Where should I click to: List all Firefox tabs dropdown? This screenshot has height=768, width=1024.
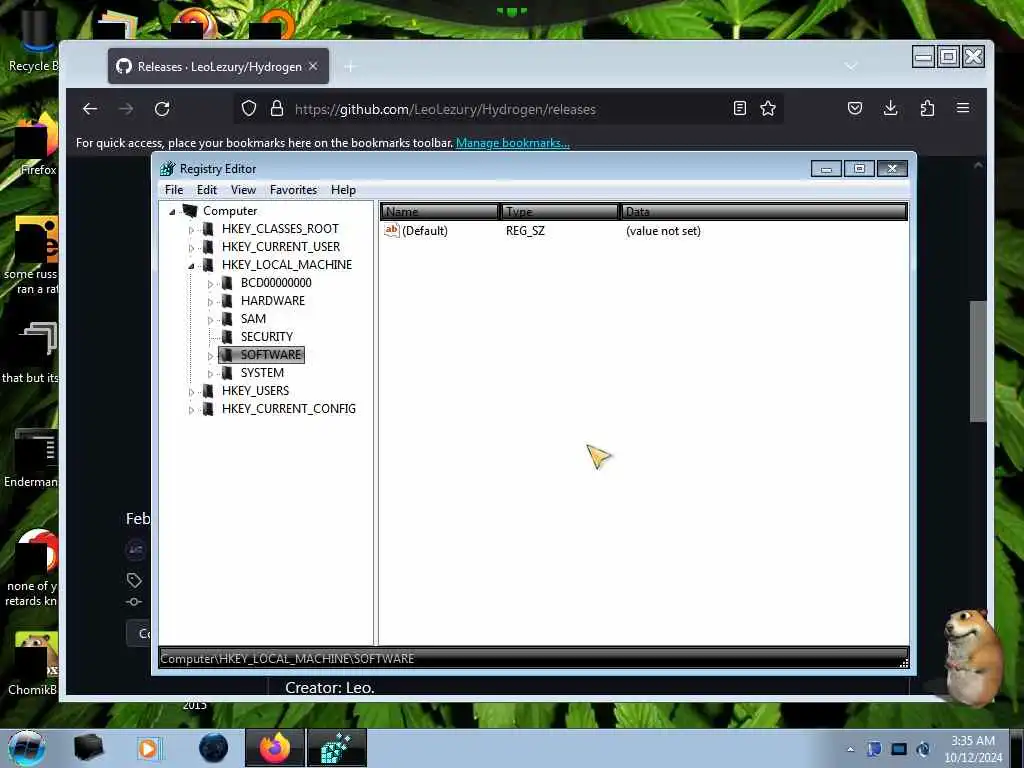click(x=851, y=67)
